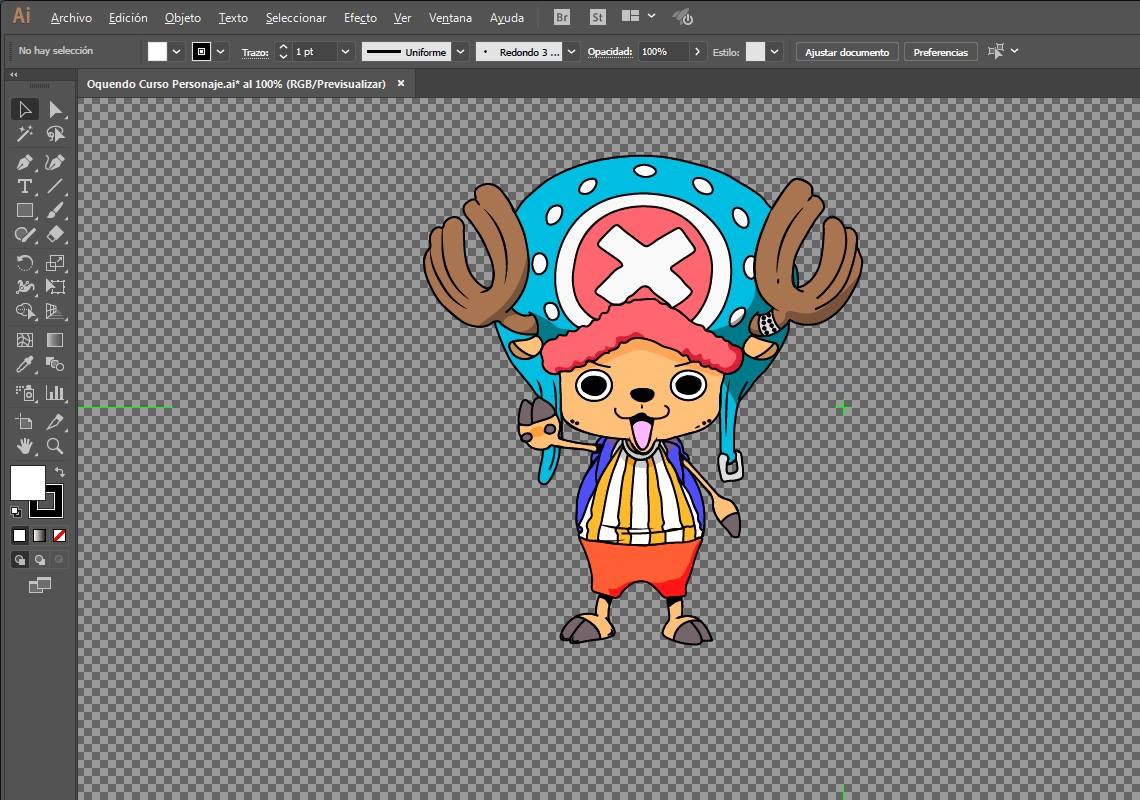The image size is (1140, 800).
Task: Select the Mesh tool
Action: [25, 340]
